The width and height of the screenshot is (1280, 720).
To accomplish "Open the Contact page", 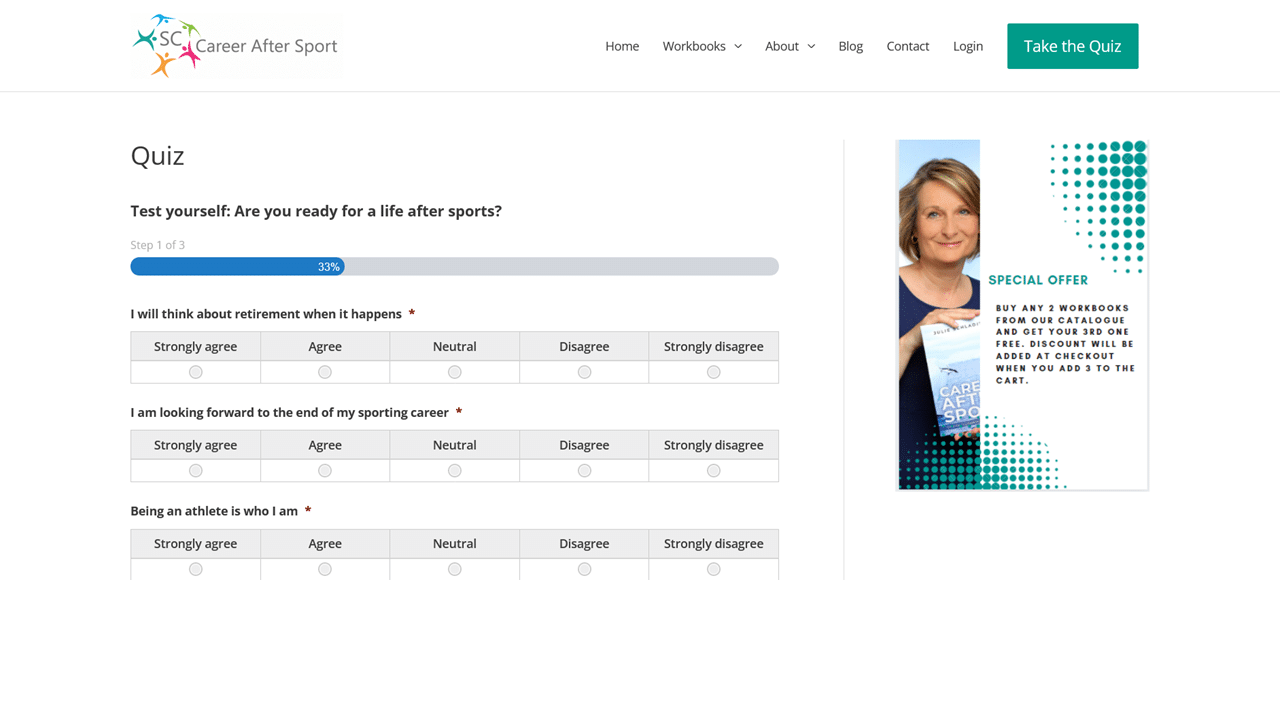I will point(908,46).
